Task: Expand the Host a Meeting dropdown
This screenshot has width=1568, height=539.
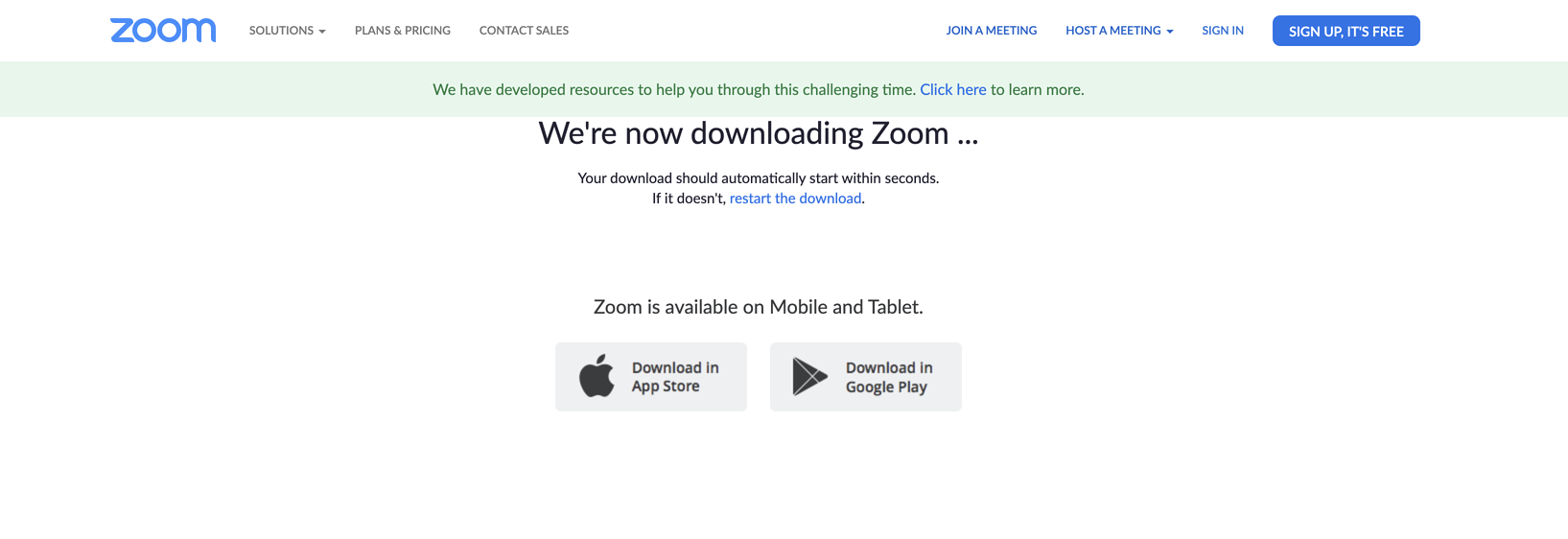Action: pos(1119,31)
